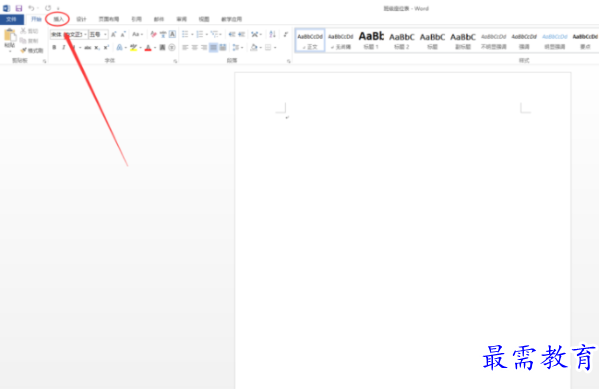This screenshot has height=389, width=604.
Task: Cut the selection with the scissors button
Action: 29,31
